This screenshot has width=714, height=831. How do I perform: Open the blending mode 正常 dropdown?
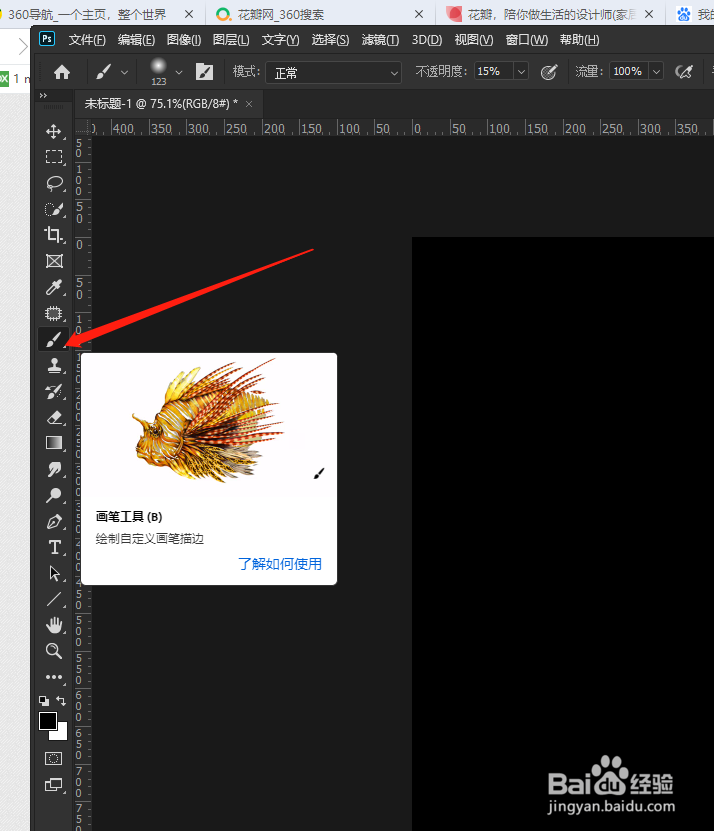coord(333,73)
